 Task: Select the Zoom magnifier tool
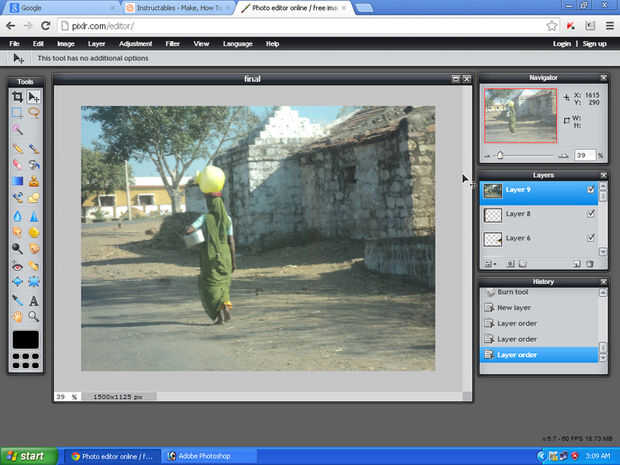(34, 316)
